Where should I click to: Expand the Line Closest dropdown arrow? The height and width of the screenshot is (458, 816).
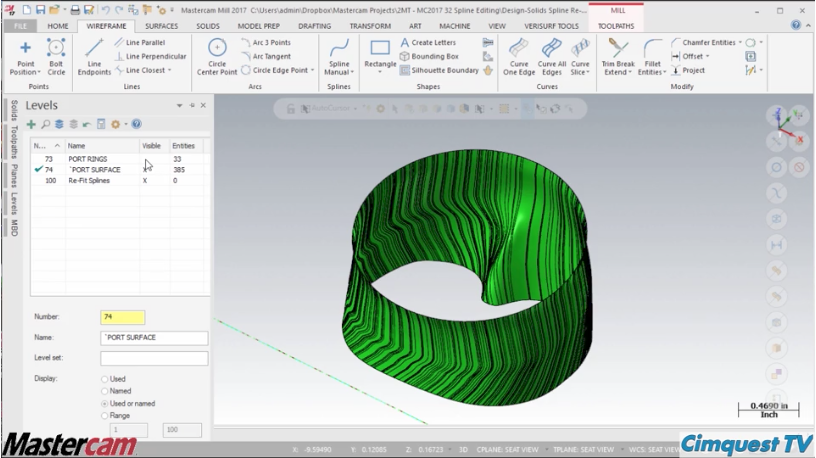pos(170,70)
